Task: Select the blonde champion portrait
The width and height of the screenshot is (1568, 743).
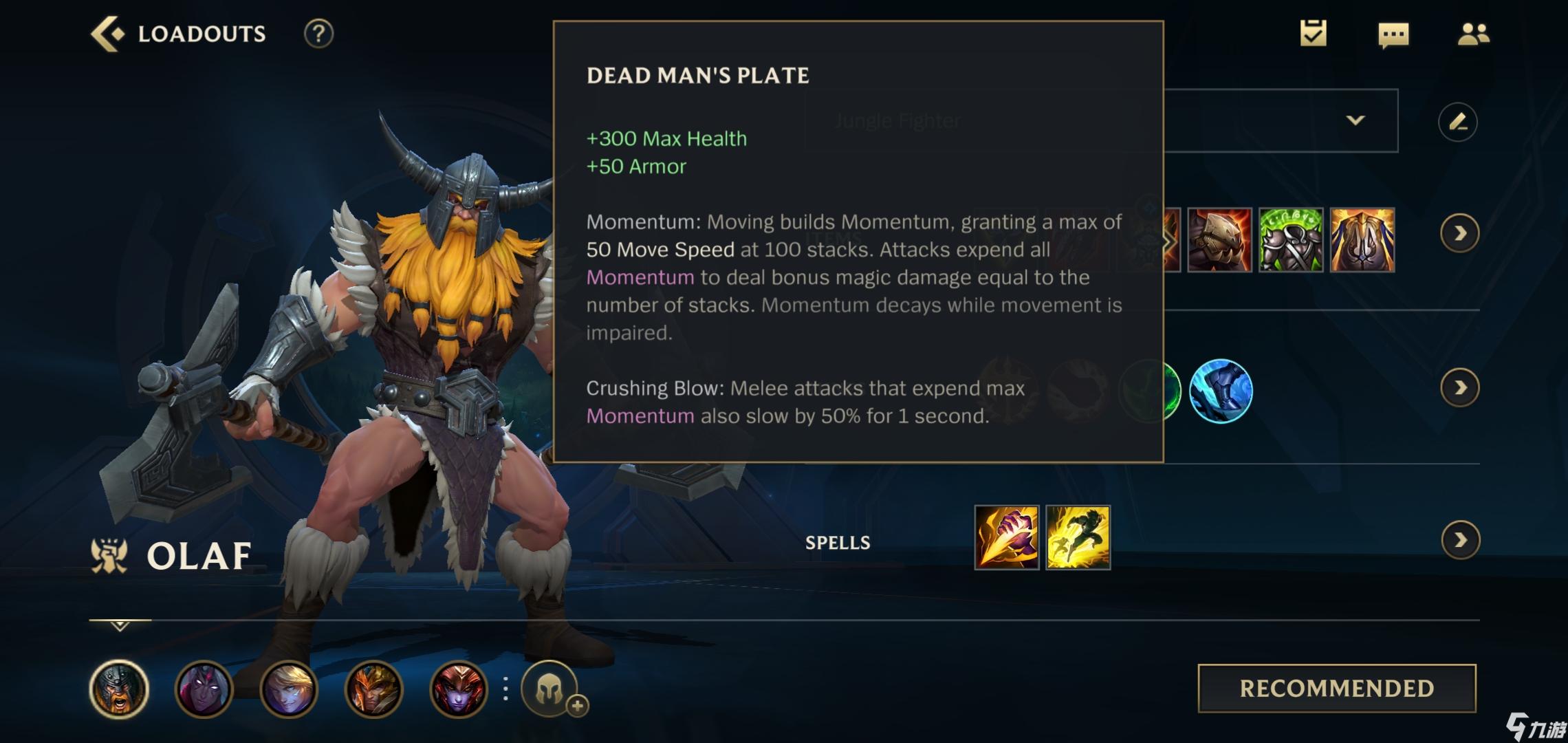Action: click(x=289, y=689)
